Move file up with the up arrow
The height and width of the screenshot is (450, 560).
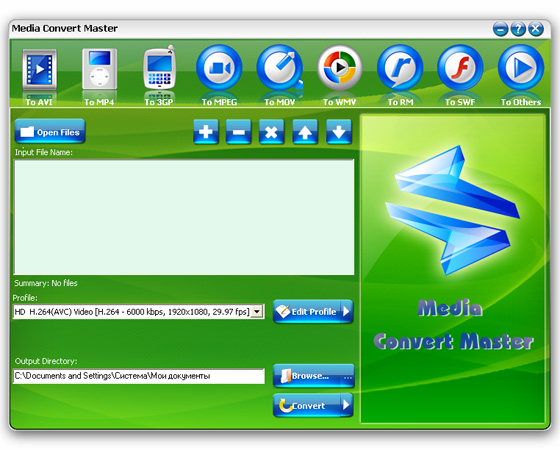click(x=305, y=132)
